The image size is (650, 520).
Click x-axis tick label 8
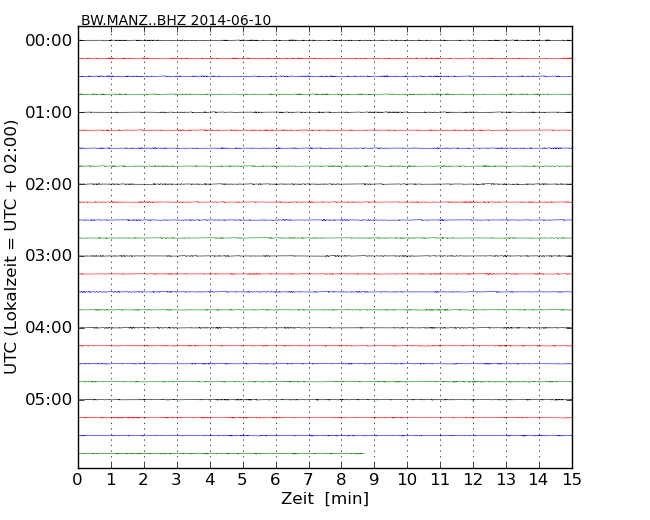coord(341,479)
